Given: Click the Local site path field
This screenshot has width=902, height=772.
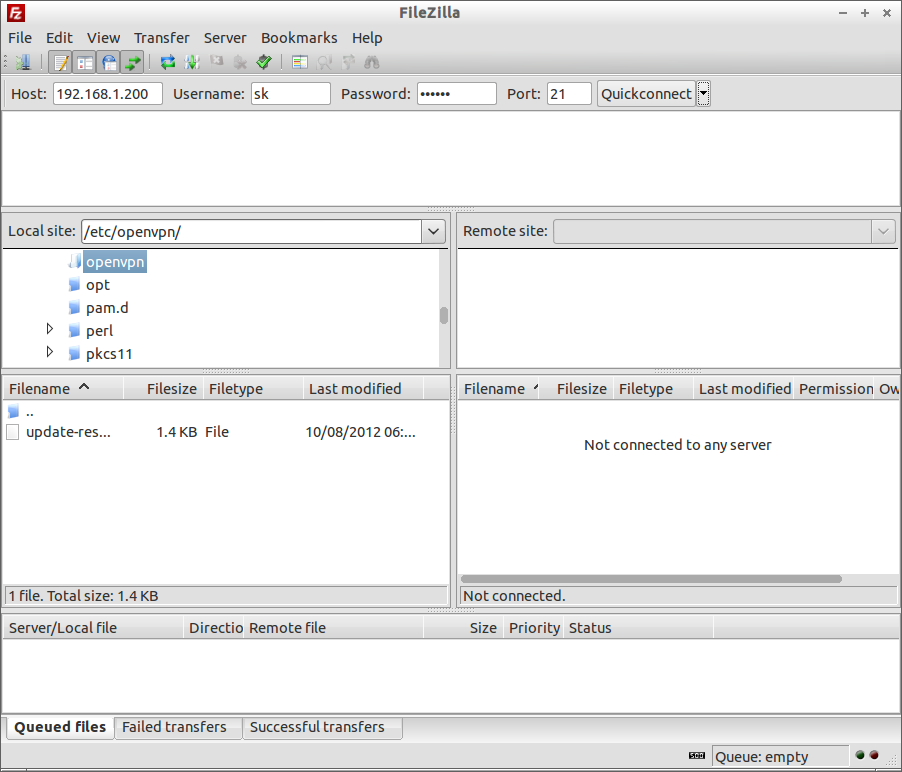Looking at the screenshot, I should pos(252,231).
